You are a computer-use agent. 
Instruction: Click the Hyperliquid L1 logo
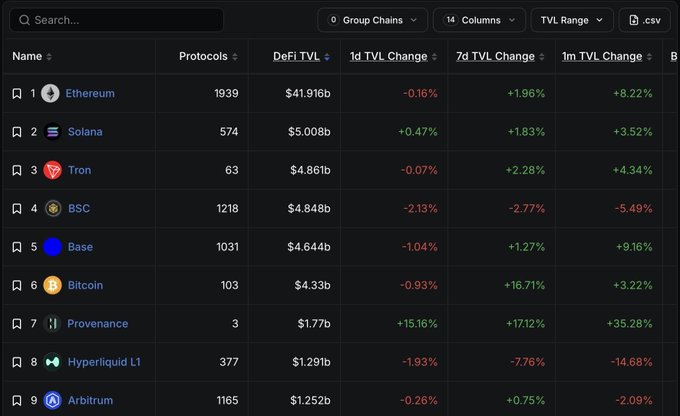pyautogui.click(x=52, y=362)
